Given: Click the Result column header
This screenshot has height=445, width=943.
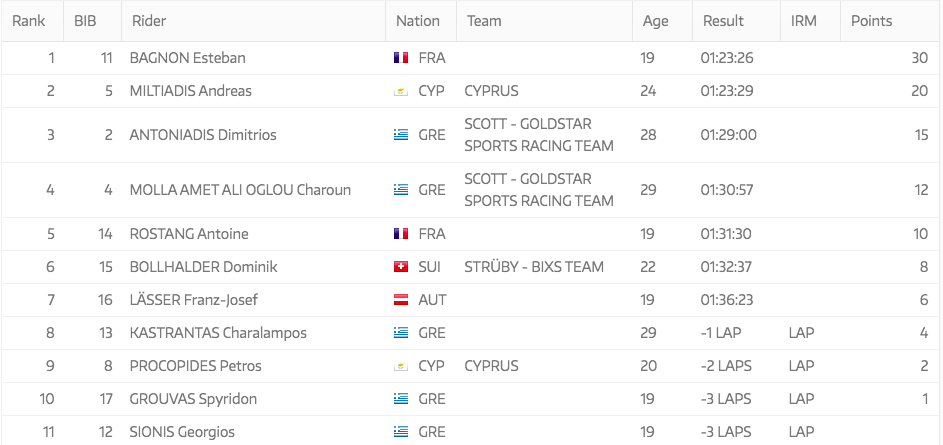Looking at the screenshot, I should coord(722,21).
